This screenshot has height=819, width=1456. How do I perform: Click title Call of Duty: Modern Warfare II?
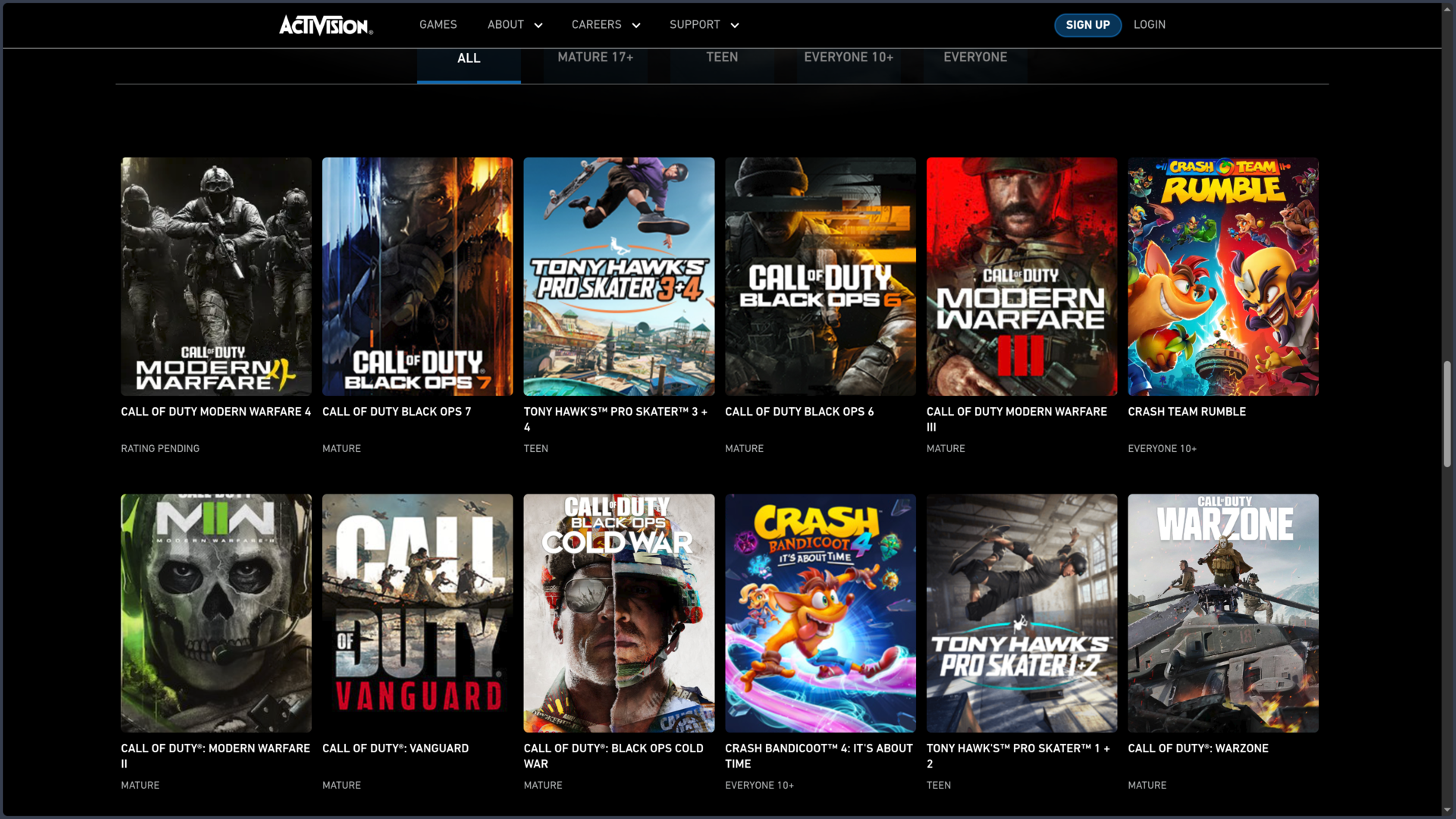[215, 756]
